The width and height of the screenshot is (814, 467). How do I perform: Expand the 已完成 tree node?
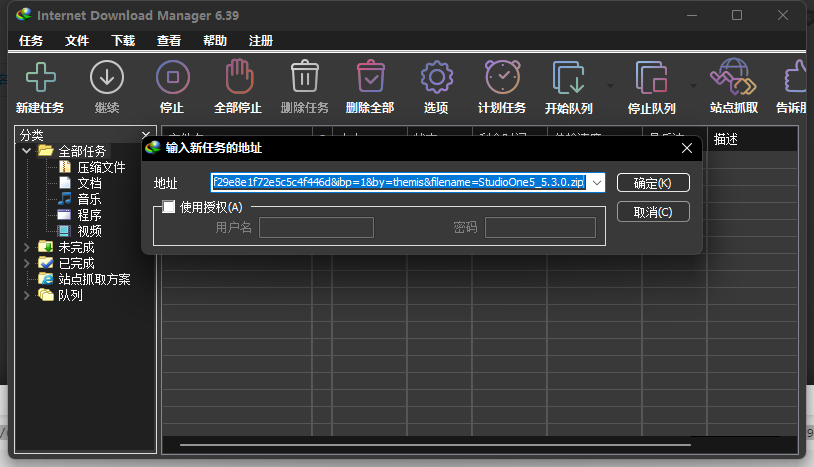pos(26,263)
